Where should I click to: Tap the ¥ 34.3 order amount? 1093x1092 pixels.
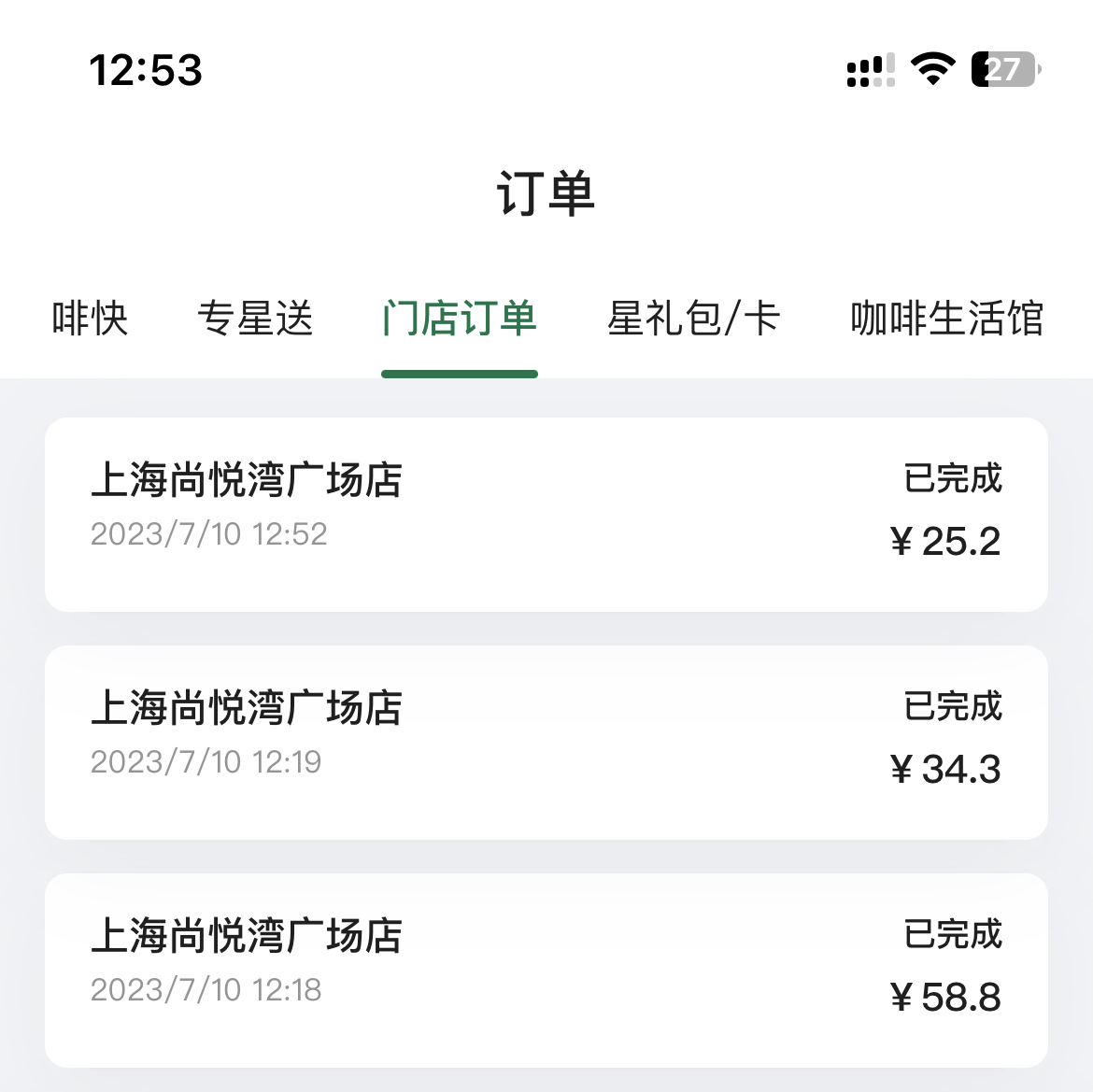click(945, 770)
